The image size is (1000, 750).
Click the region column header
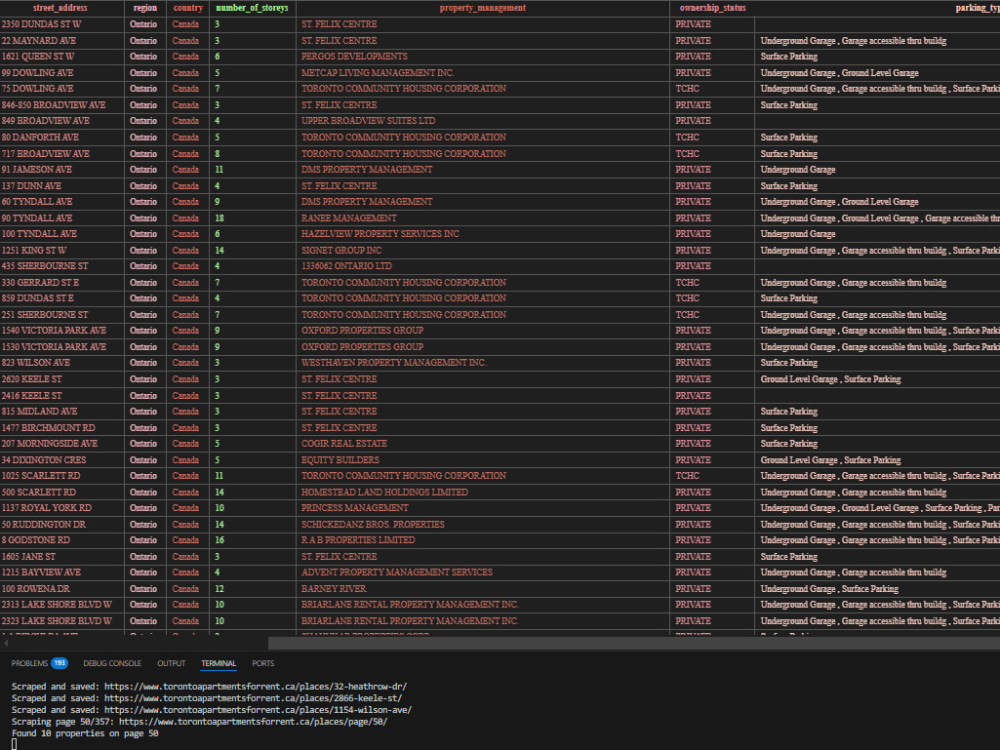pos(145,8)
